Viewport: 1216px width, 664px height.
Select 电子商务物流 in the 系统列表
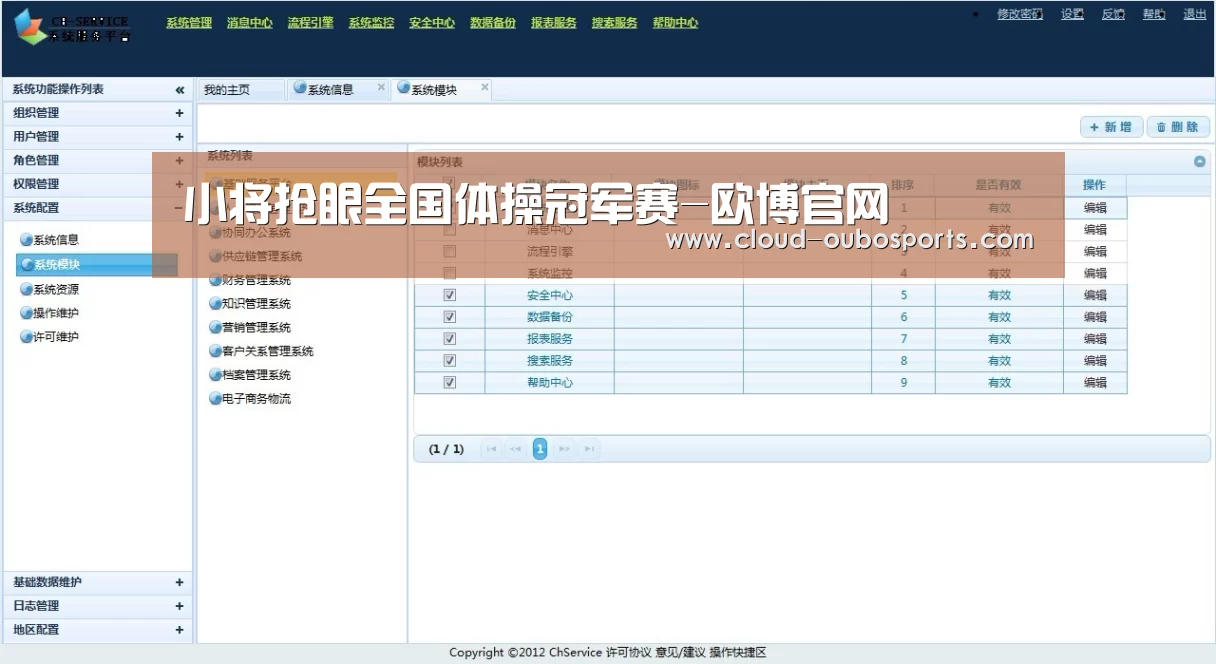[257, 399]
